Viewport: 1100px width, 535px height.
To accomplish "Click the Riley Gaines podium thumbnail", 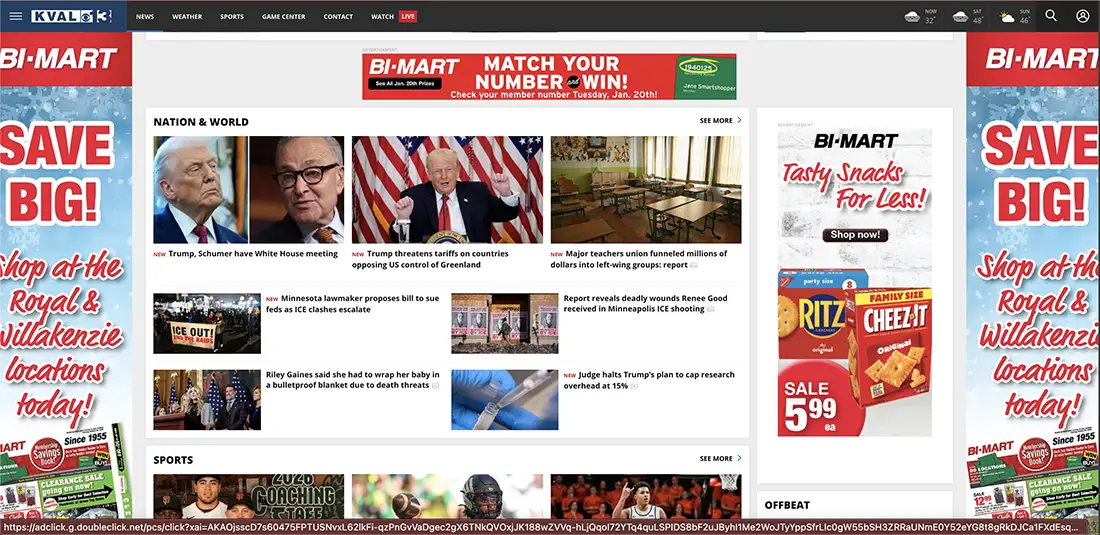I will click(x=207, y=400).
